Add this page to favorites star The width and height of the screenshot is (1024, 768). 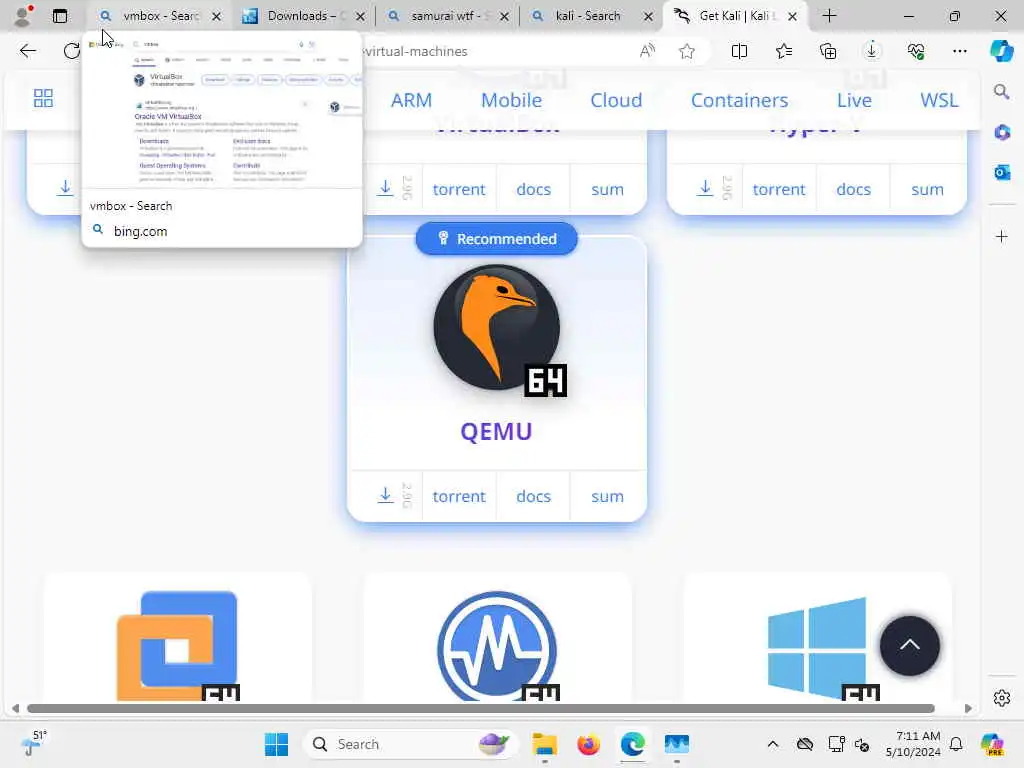(686, 51)
